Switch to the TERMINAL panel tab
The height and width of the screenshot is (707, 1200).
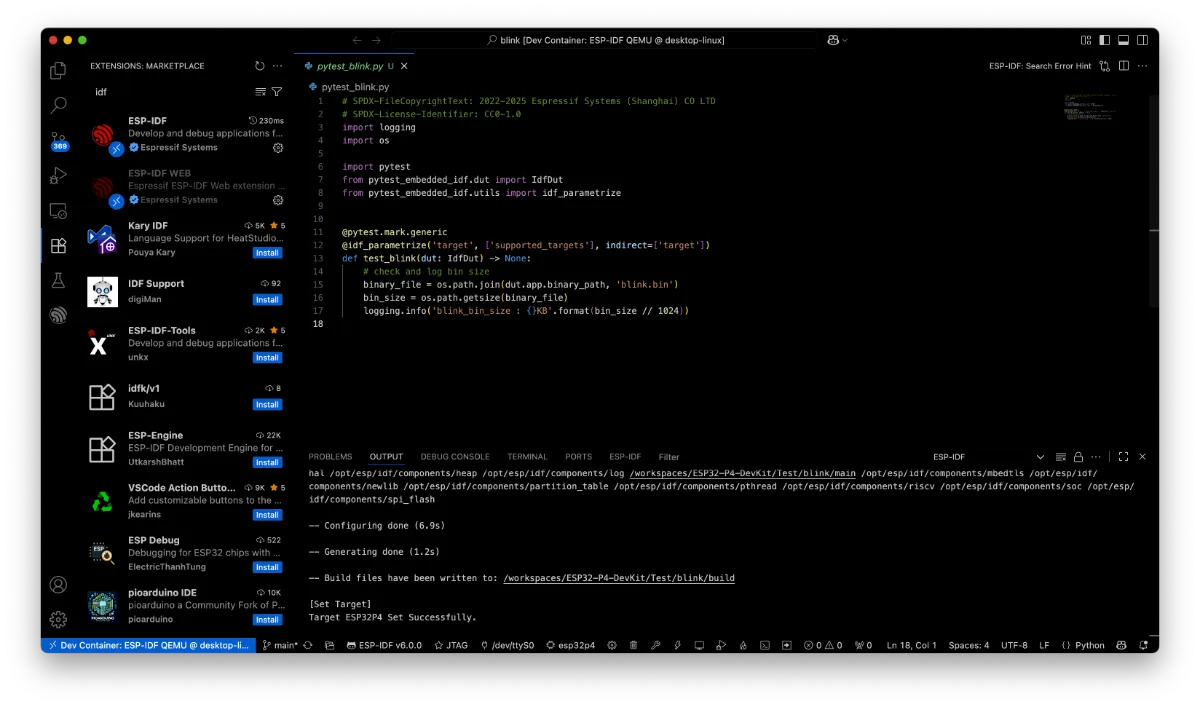(527, 457)
